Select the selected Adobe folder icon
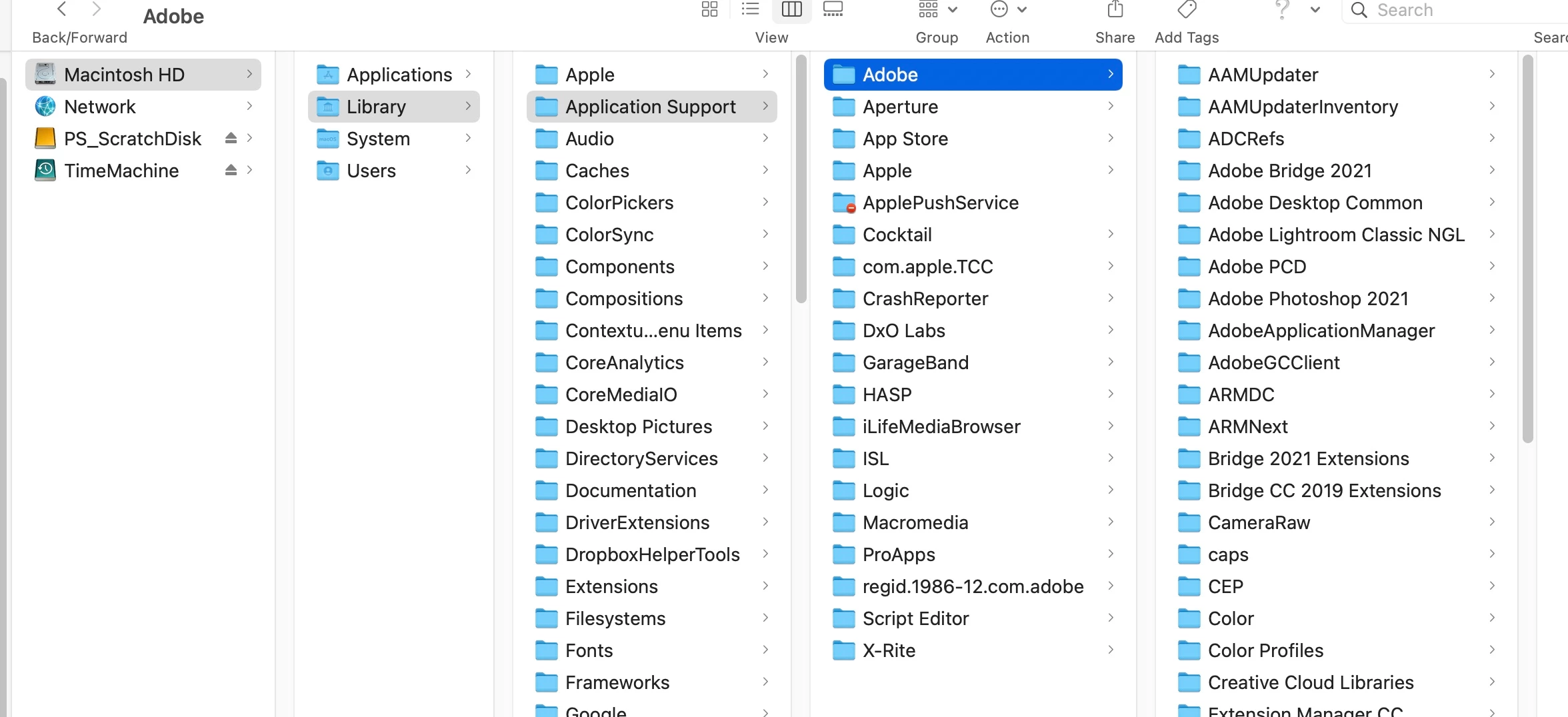Image resolution: width=1568 pixels, height=717 pixels. tap(844, 74)
